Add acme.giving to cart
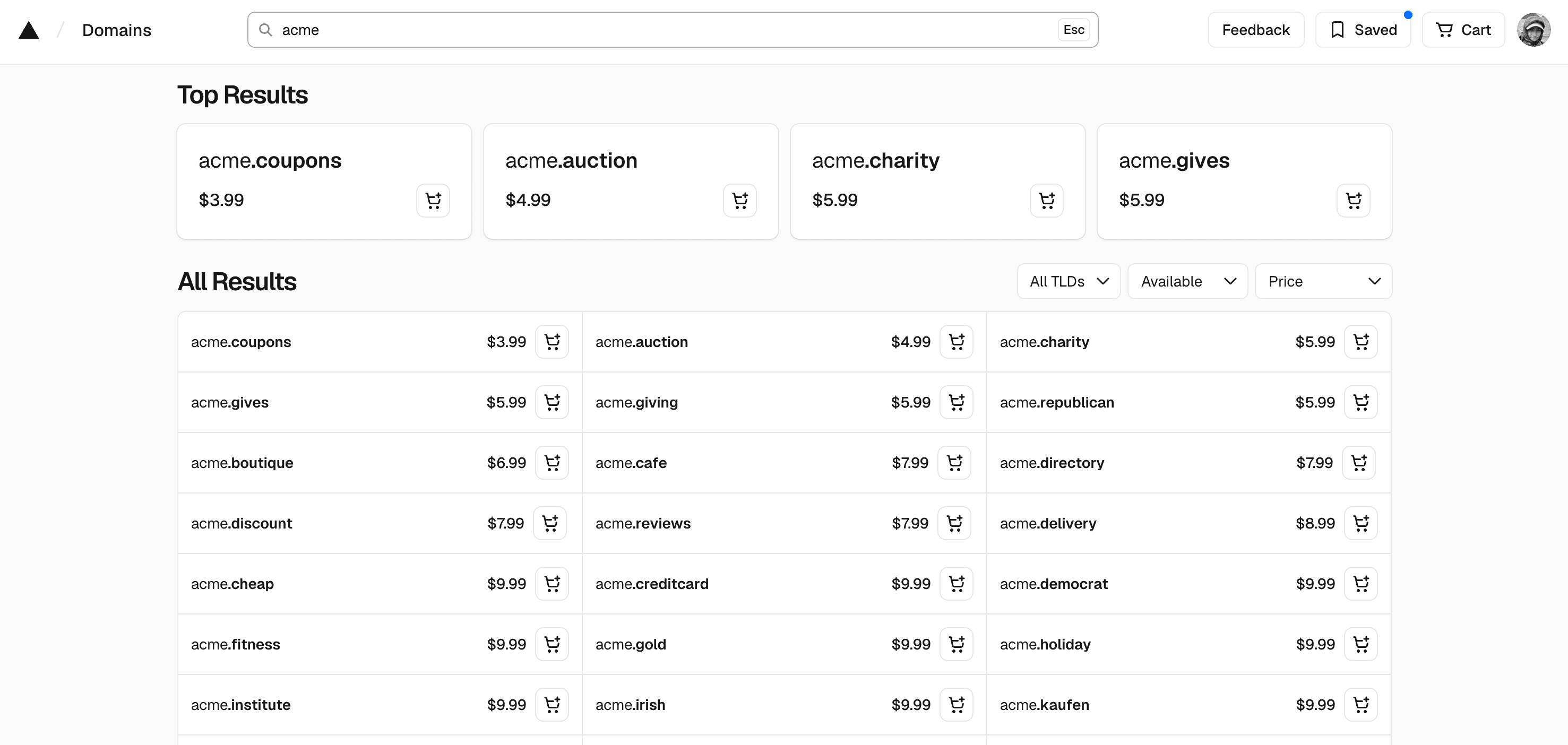1568x745 pixels. pos(957,402)
